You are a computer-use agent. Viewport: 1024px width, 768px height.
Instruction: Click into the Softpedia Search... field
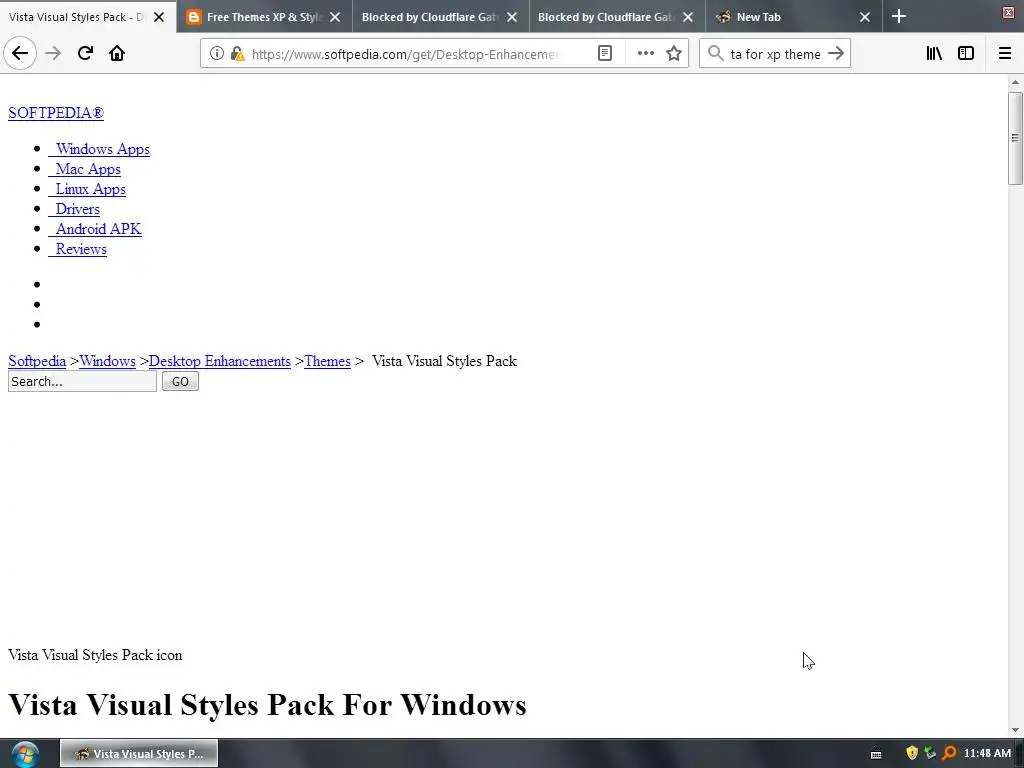pos(82,381)
